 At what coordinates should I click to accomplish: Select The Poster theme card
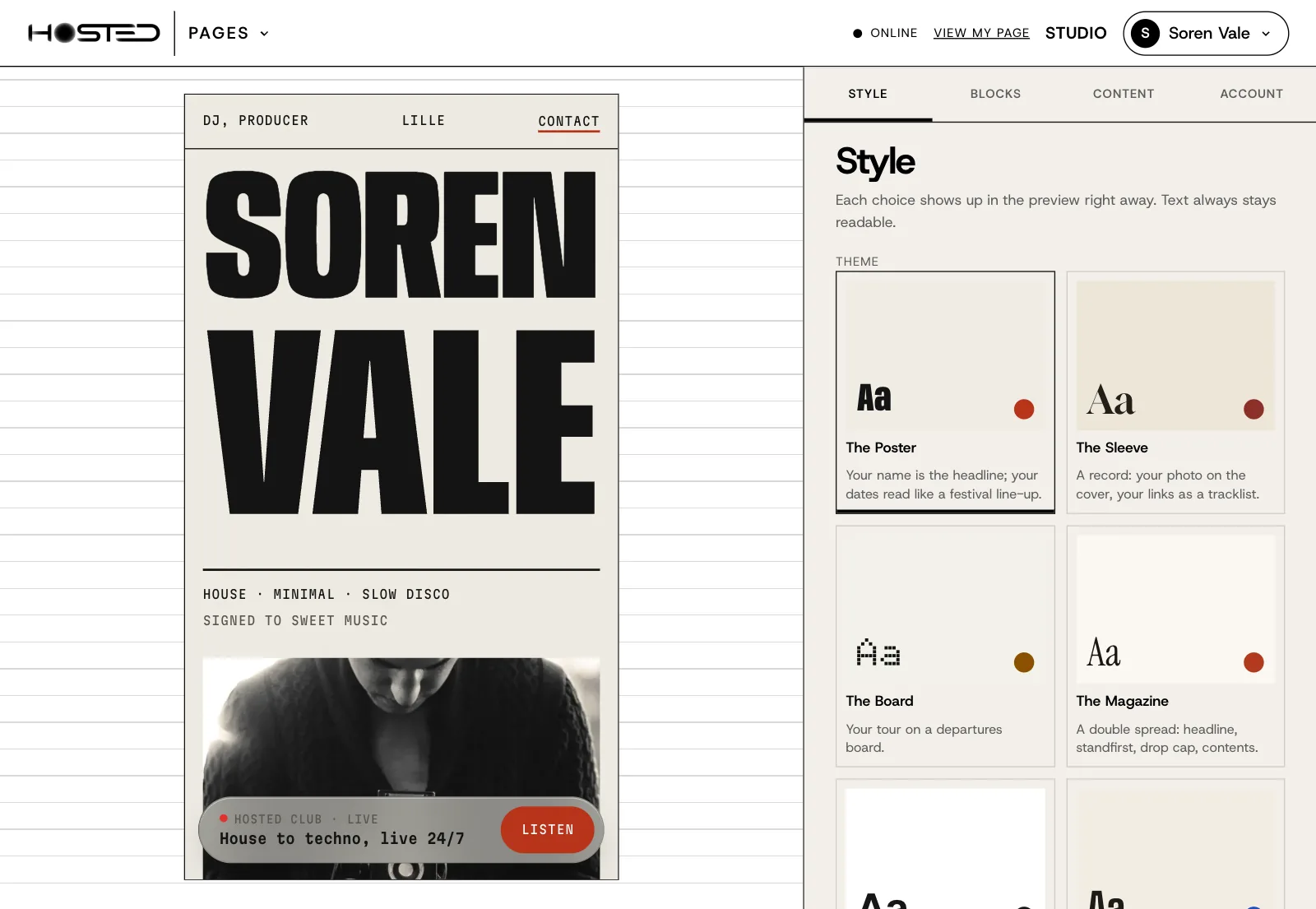tap(945, 392)
